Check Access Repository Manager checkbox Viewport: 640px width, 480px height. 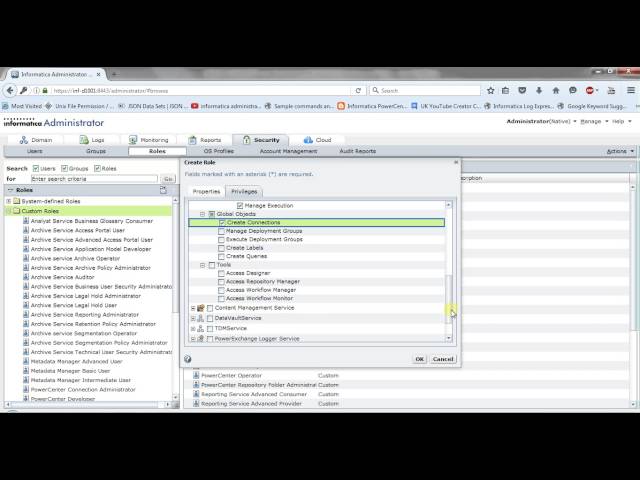tap(221, 282)
